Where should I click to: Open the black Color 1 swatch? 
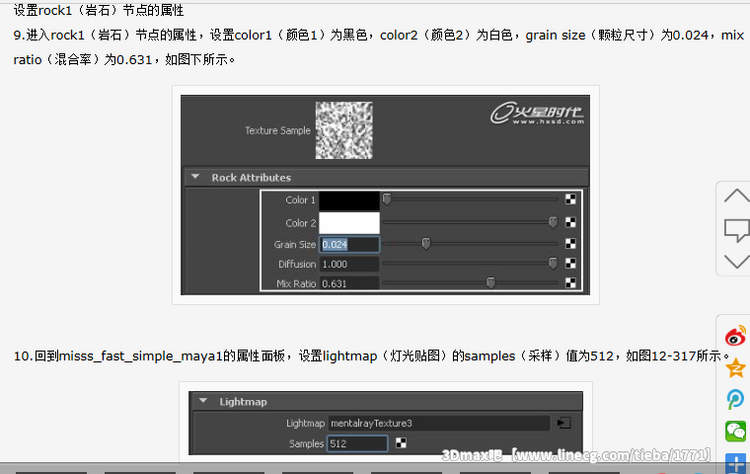pos(349,201)
